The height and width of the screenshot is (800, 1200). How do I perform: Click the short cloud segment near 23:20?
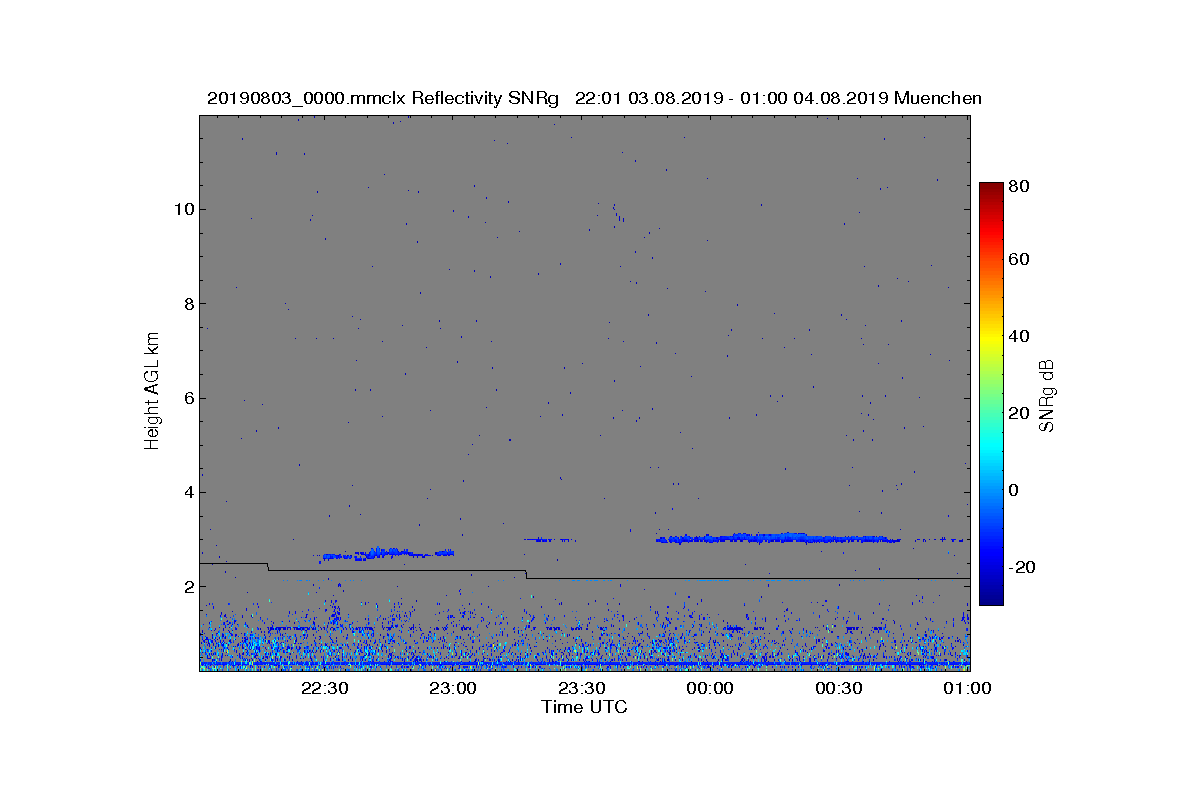[549, 540]
